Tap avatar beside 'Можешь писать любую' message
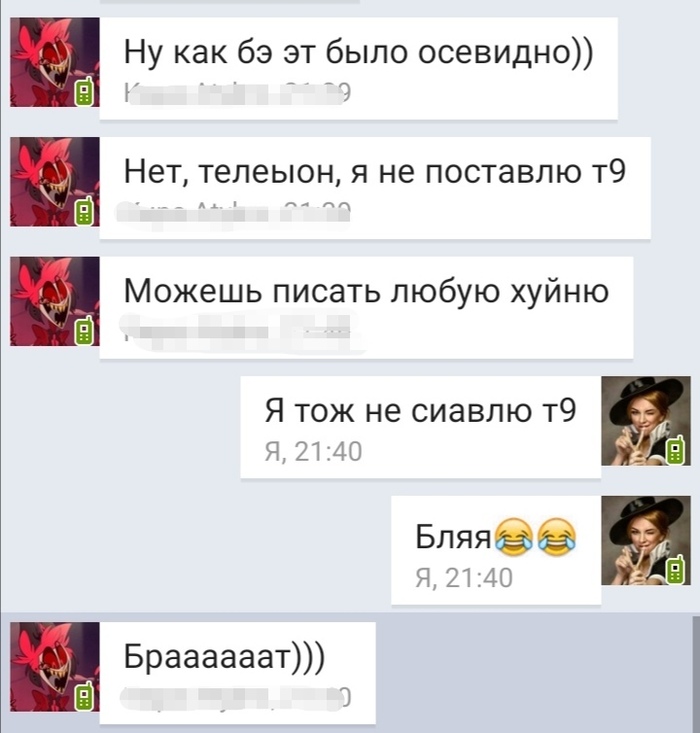The height and width of the screenshot is (733, 700). pyautogui.click(x=55, y=302)
